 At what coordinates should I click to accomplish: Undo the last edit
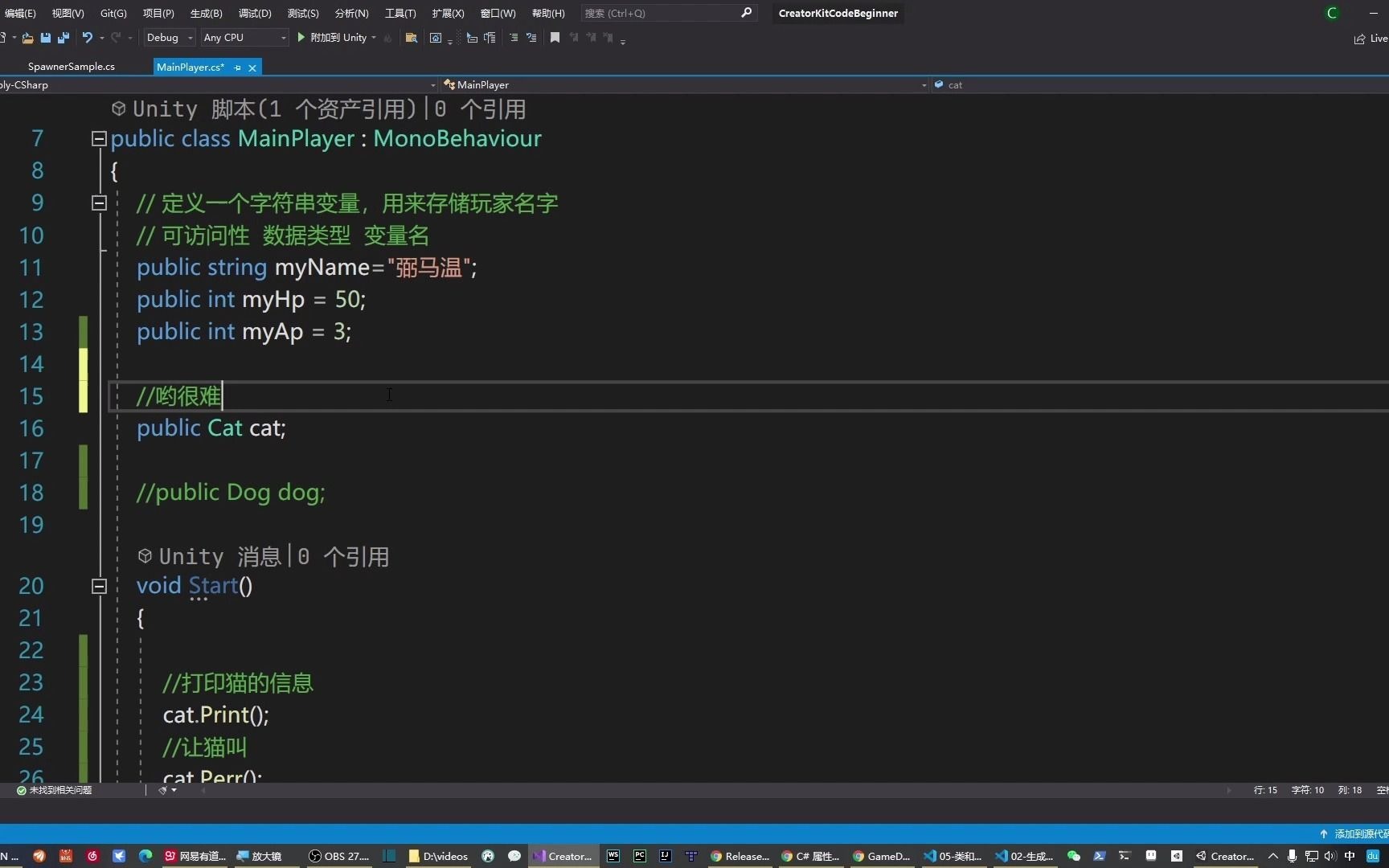[x=87, y=38]
